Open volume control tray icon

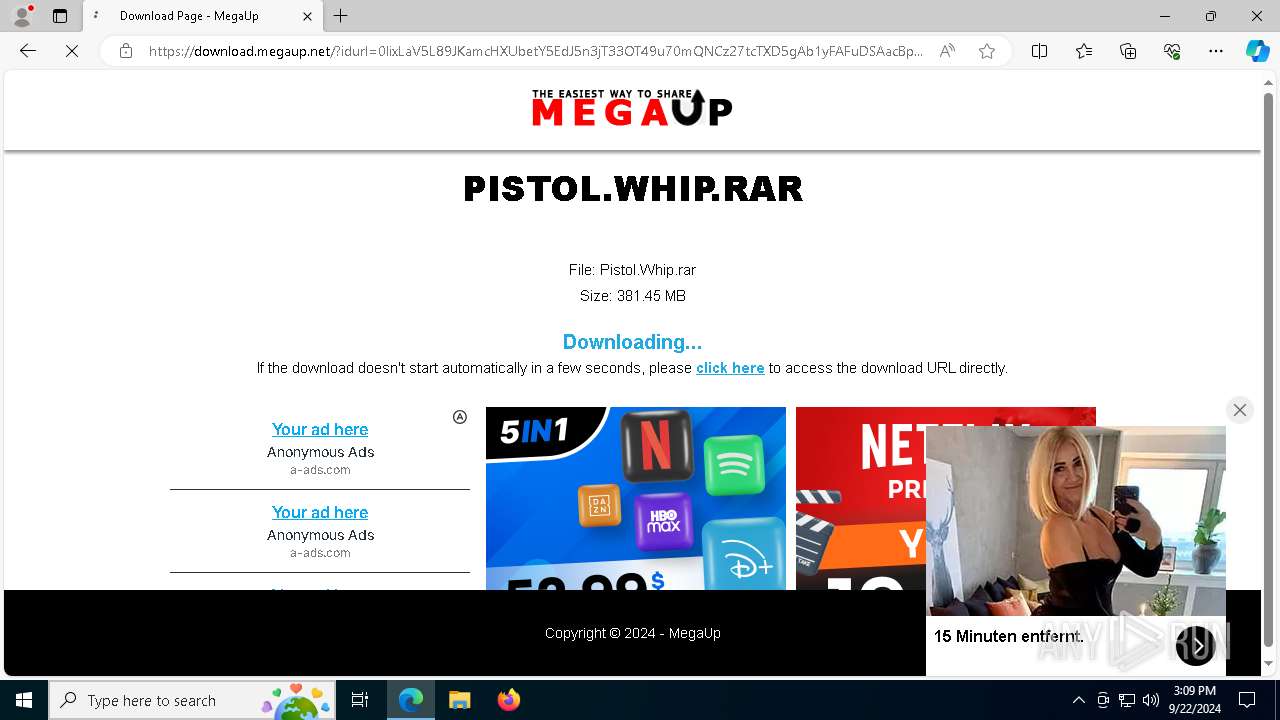1151,700
